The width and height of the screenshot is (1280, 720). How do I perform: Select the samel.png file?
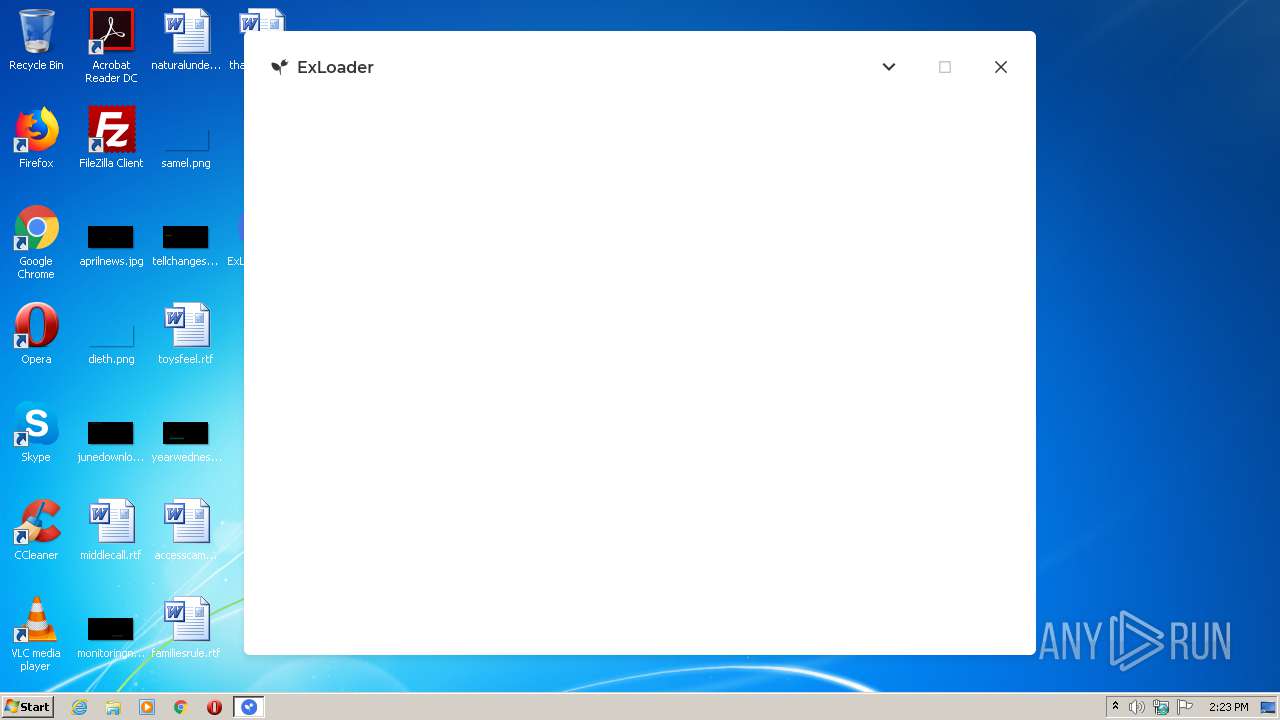click(x=186, y=147)
